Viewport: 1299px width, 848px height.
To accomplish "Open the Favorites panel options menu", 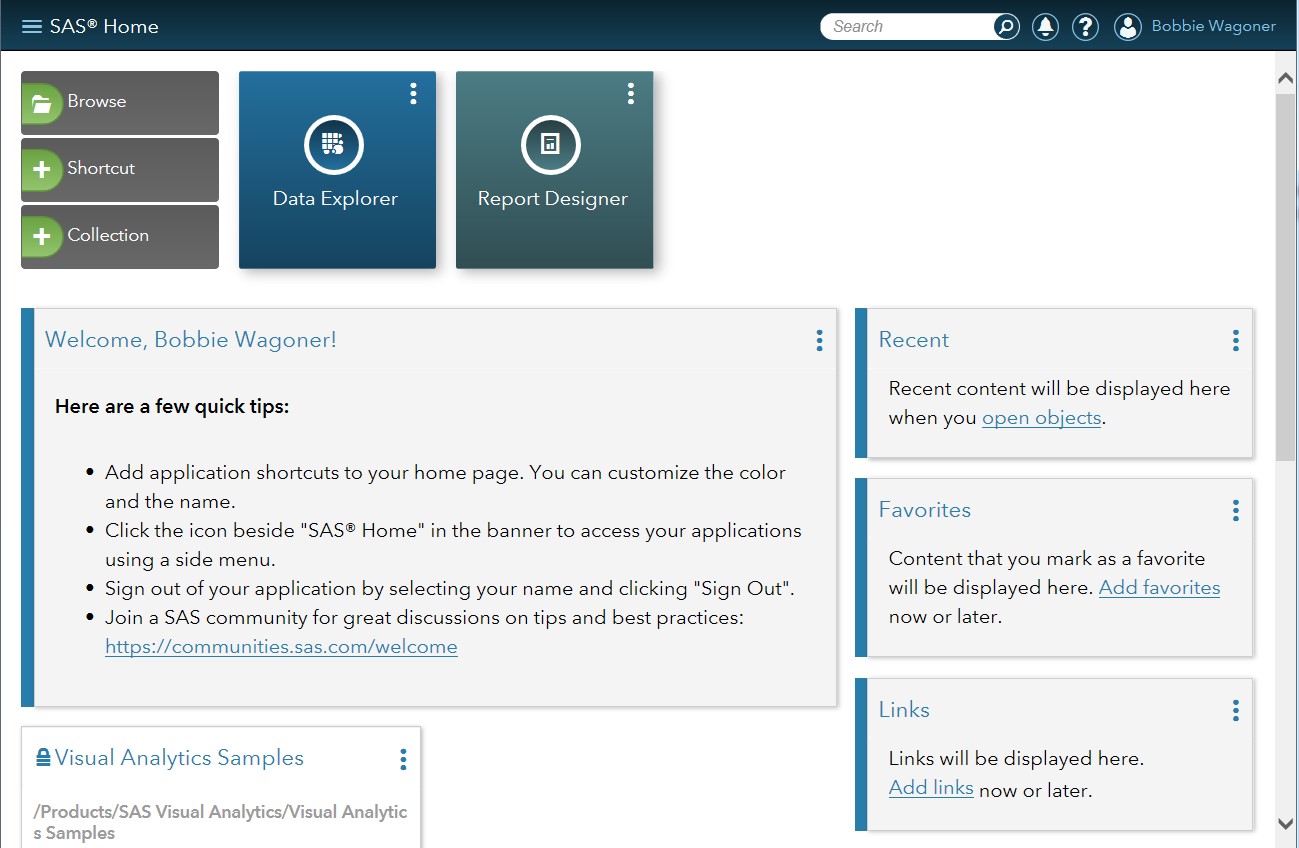I will click(1236, 510).
